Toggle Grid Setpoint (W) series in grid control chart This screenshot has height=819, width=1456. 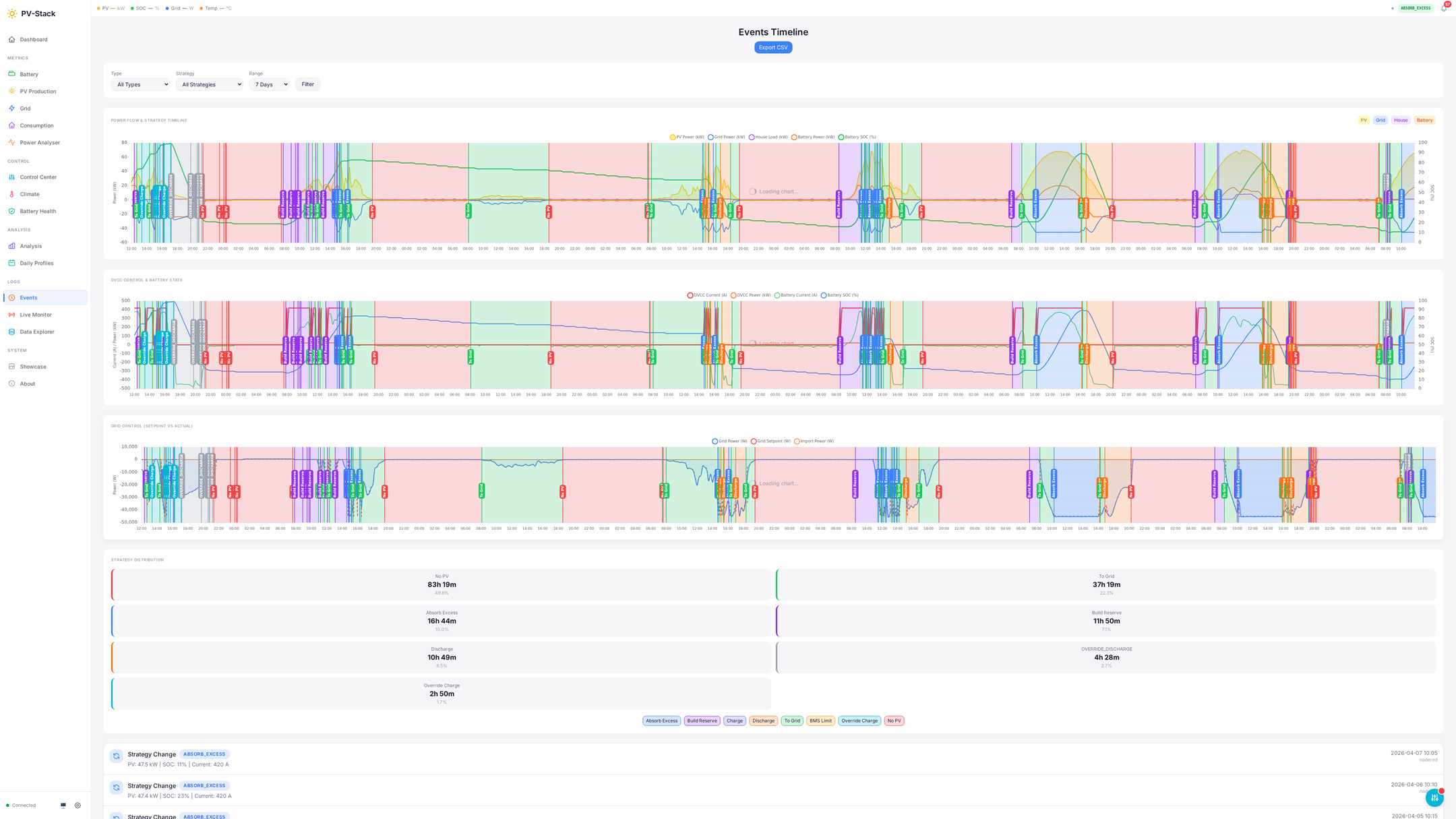tap(770, 441)
